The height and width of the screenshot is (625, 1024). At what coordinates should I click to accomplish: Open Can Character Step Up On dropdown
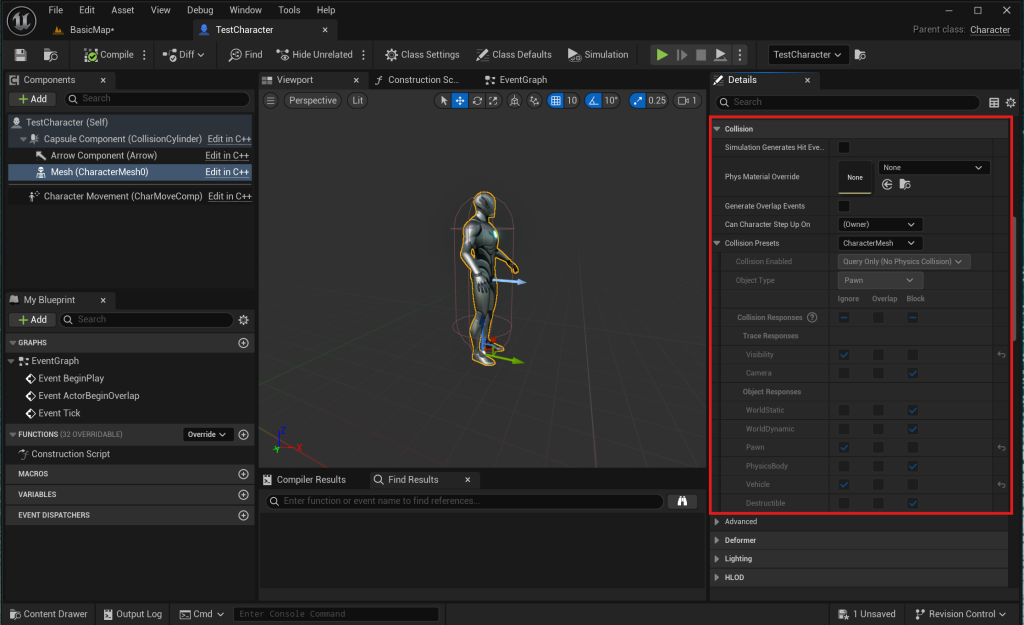click(880, 225)
